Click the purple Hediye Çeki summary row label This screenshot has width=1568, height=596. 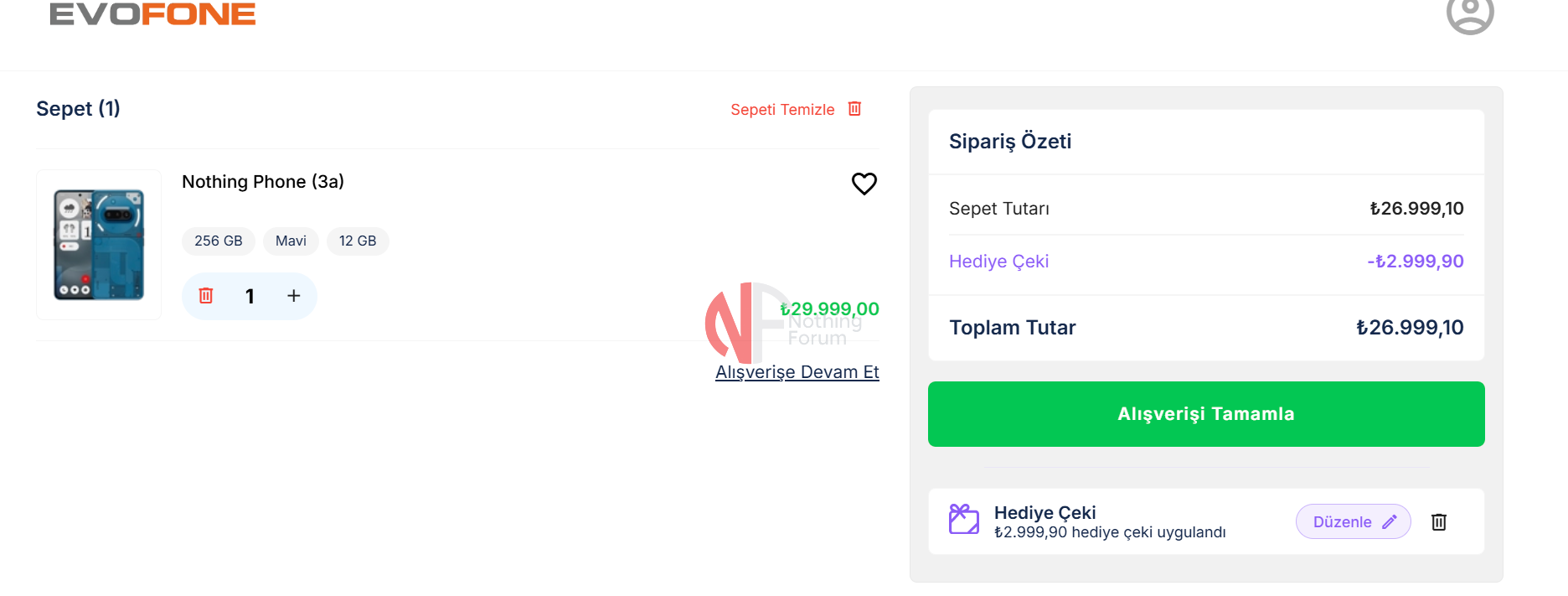(998, 262)
